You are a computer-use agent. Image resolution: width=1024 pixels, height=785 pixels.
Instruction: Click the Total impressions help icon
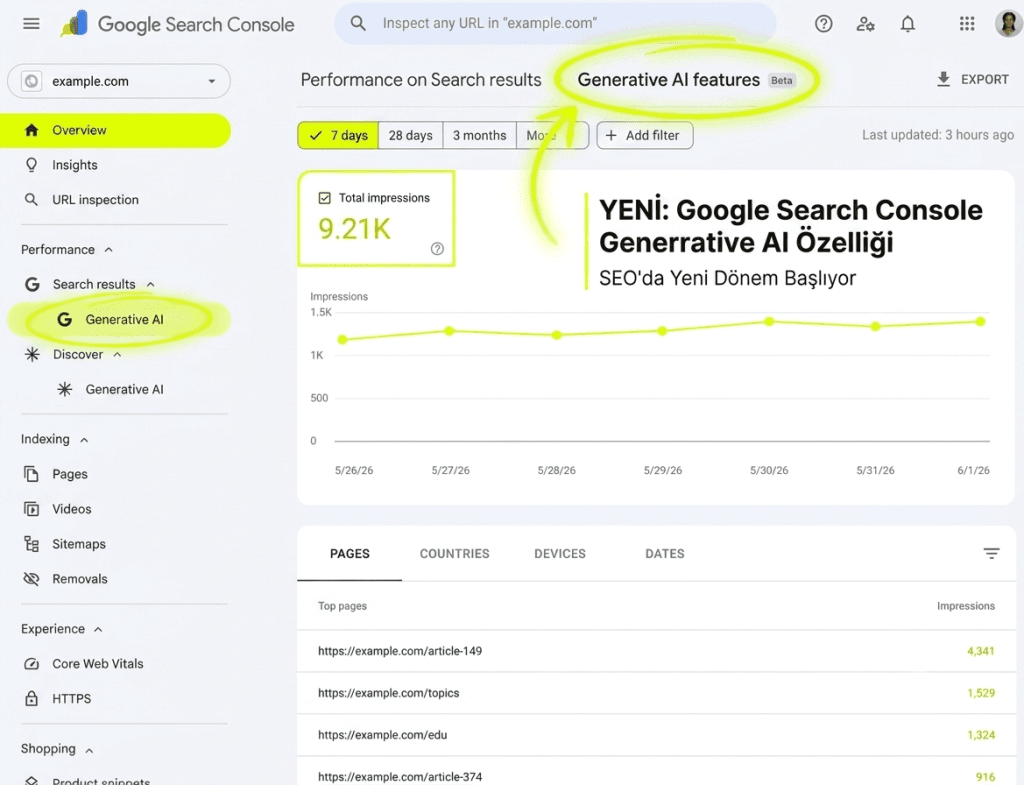438,249
